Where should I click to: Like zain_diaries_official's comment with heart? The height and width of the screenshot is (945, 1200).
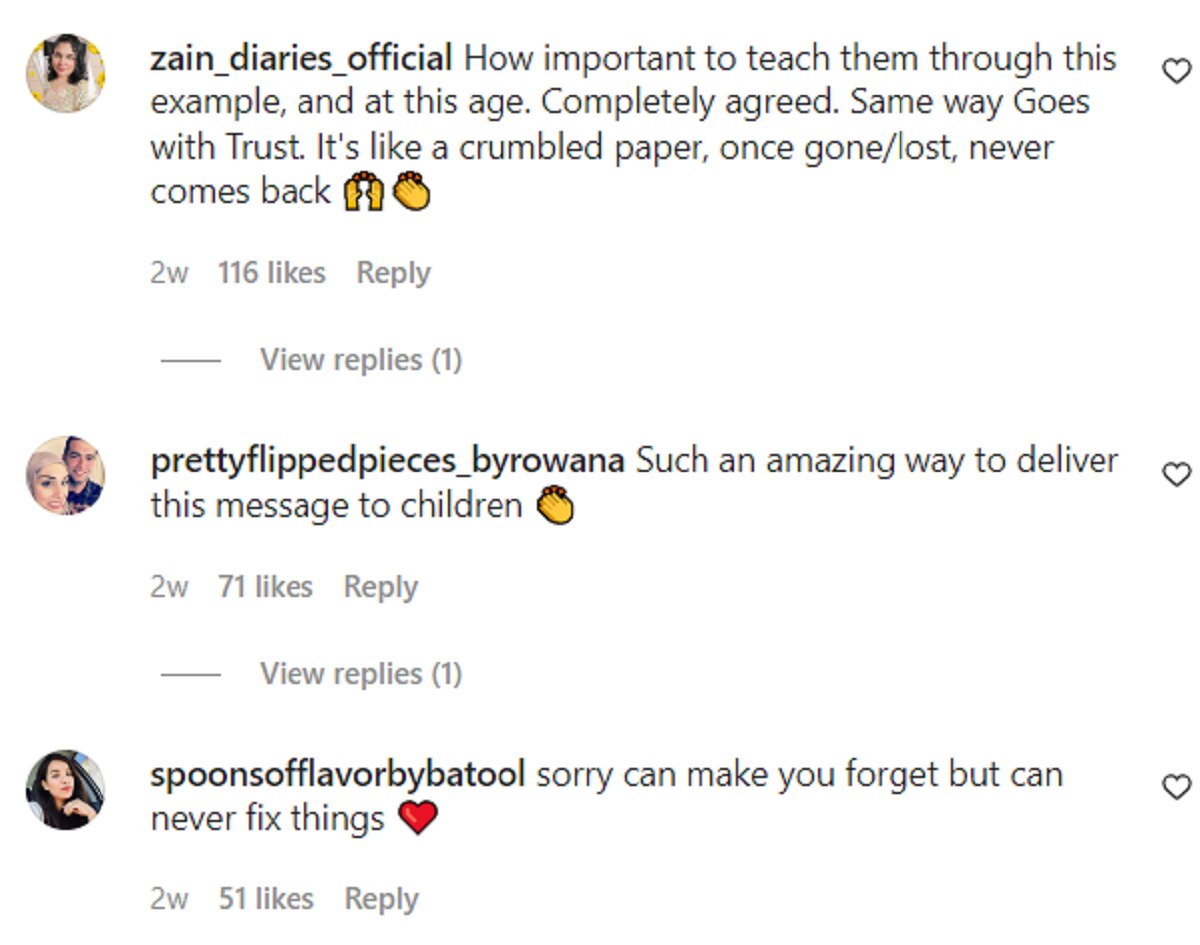1177,71
